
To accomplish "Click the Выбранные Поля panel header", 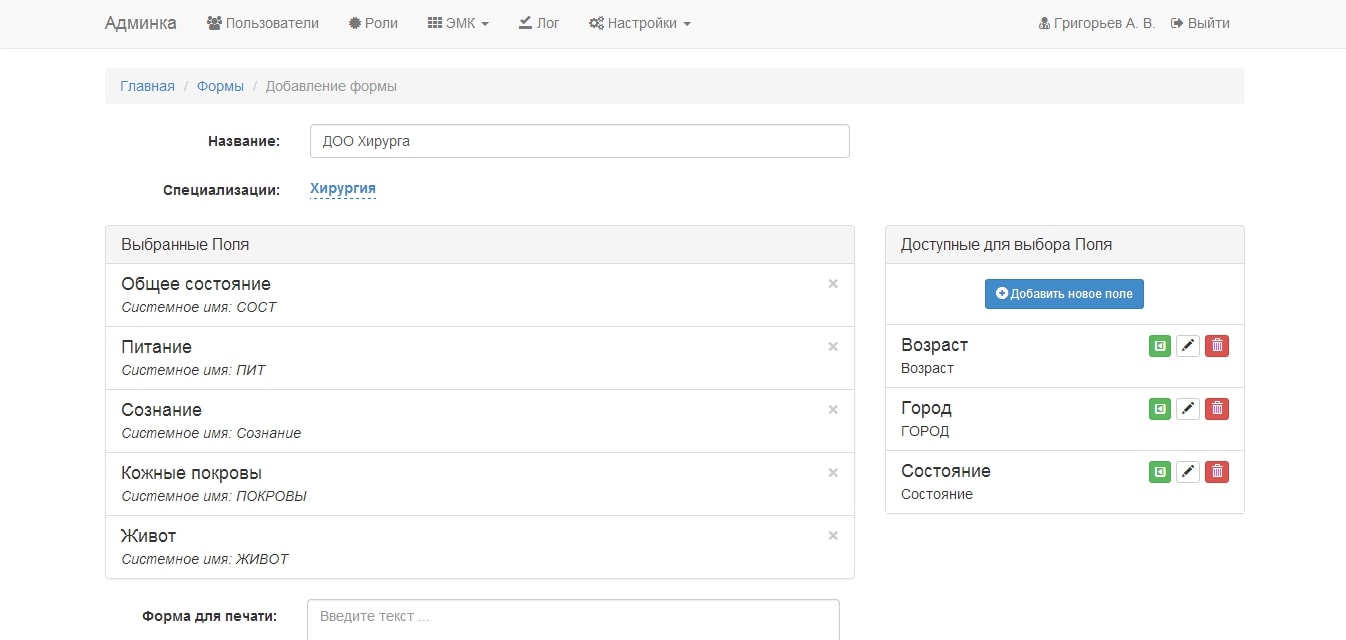I will pos(480,245).
